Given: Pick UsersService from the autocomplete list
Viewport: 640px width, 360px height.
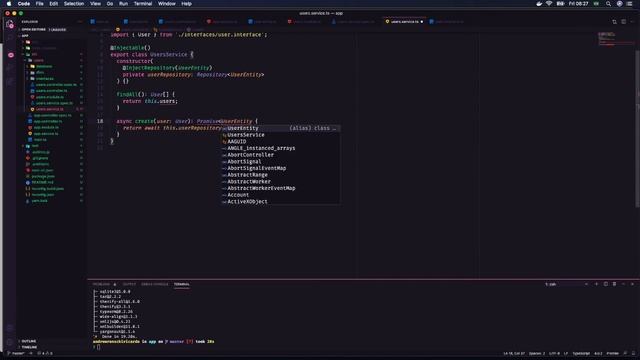Looking at the screenshot, I should coord(281,135).
